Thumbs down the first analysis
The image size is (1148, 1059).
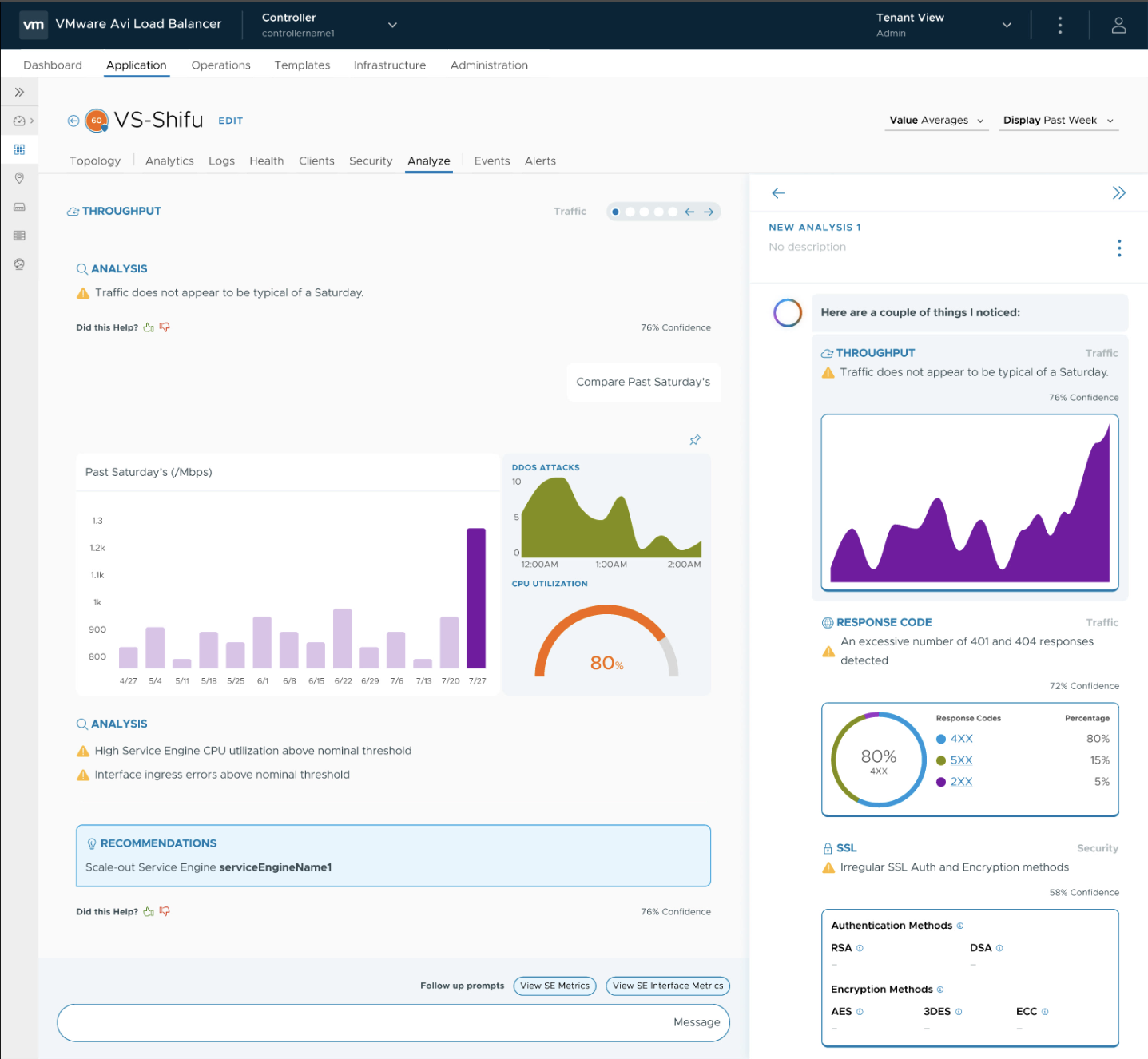[165, 327]
